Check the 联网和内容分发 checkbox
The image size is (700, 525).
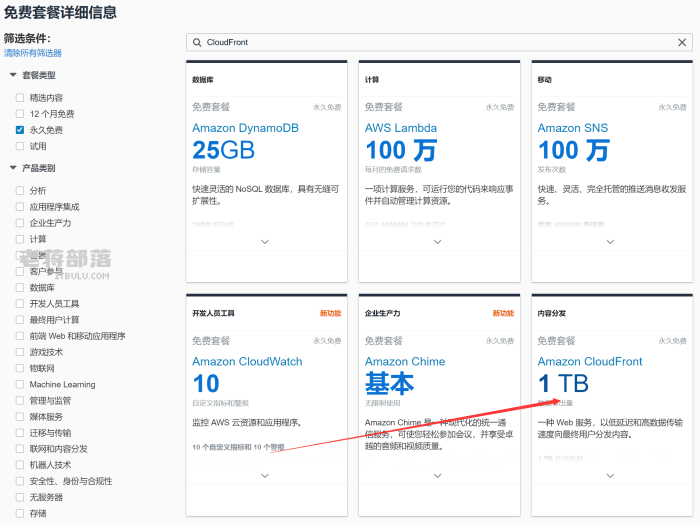(x=20, y=449)
